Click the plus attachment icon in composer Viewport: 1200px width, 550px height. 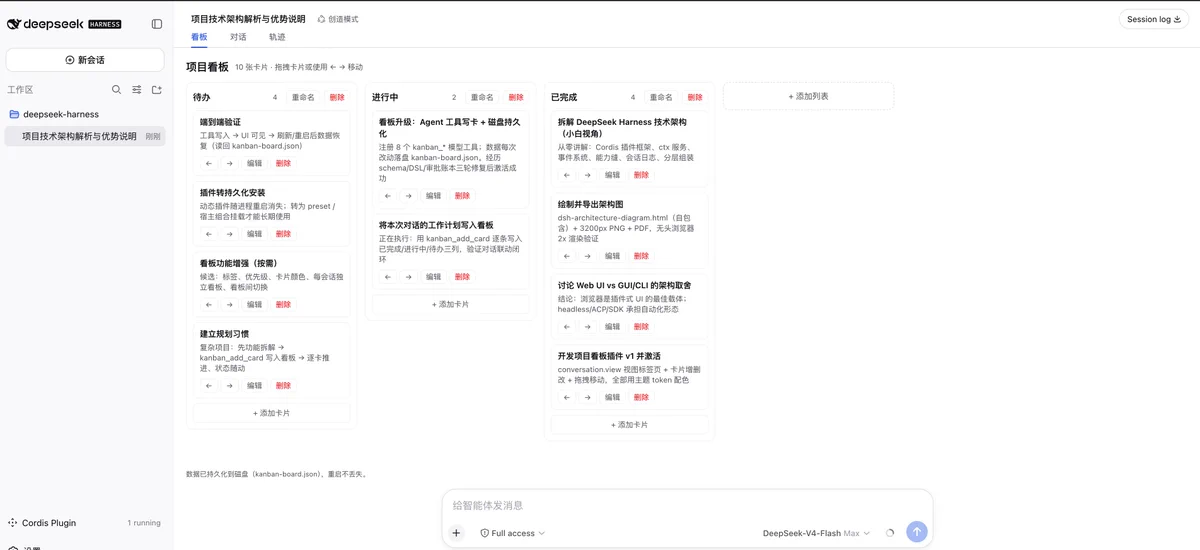click(456, 533)
